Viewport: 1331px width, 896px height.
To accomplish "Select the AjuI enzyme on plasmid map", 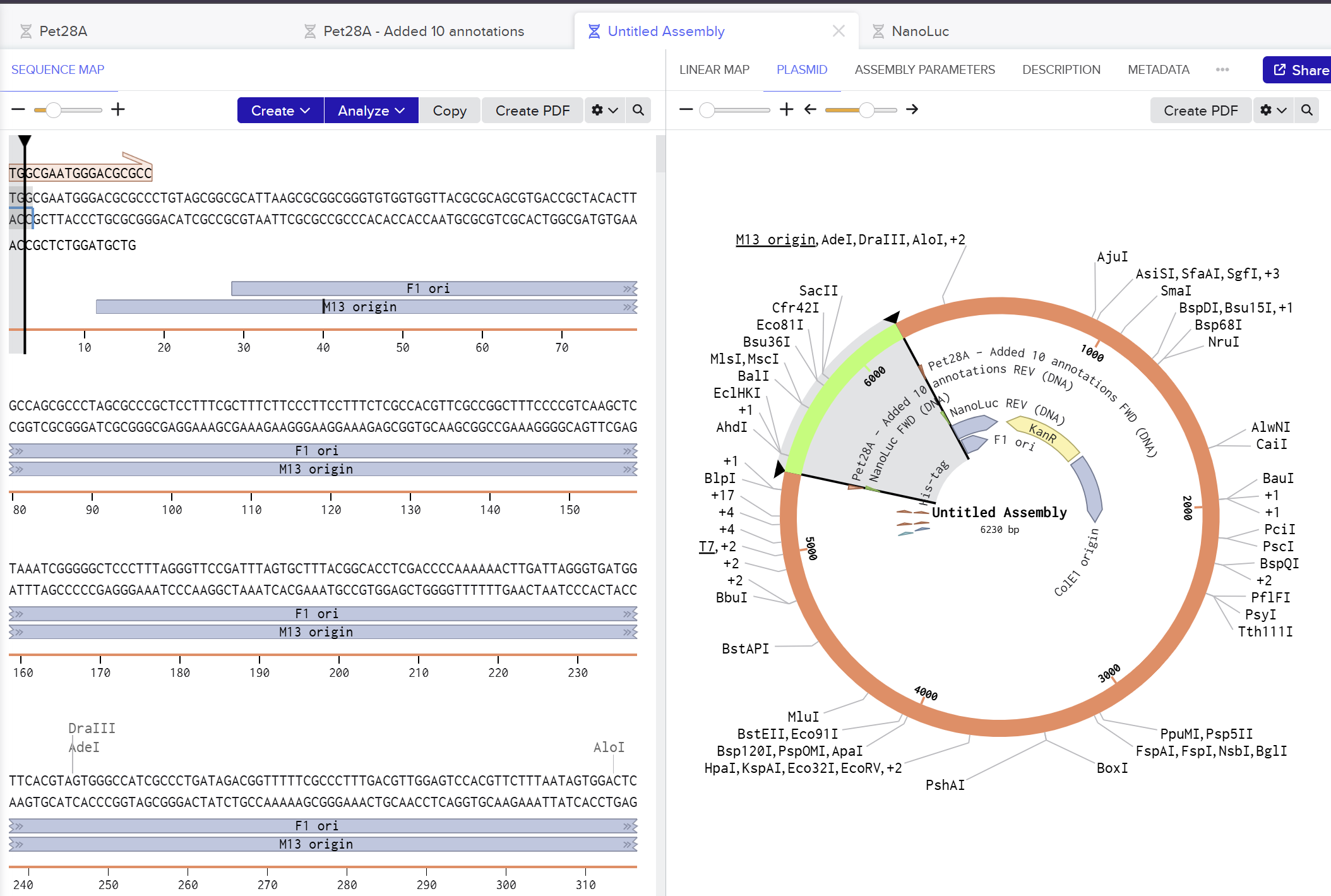I will tap(1113, 257).
